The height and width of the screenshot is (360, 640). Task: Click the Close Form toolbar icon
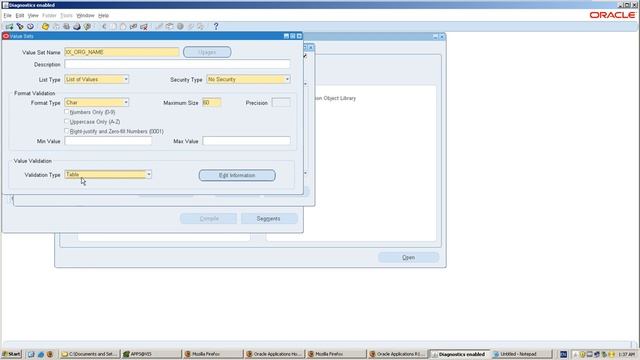[x=87, y=27]
